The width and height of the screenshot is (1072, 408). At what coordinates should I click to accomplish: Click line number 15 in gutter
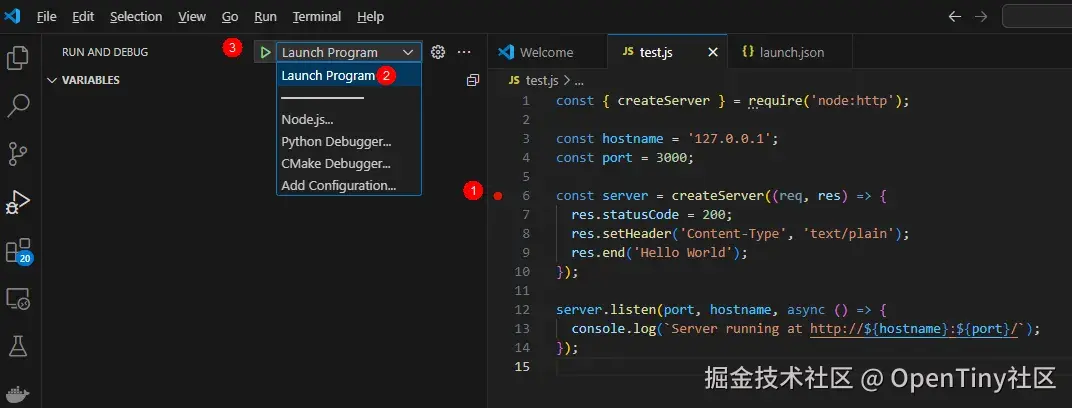522,367
